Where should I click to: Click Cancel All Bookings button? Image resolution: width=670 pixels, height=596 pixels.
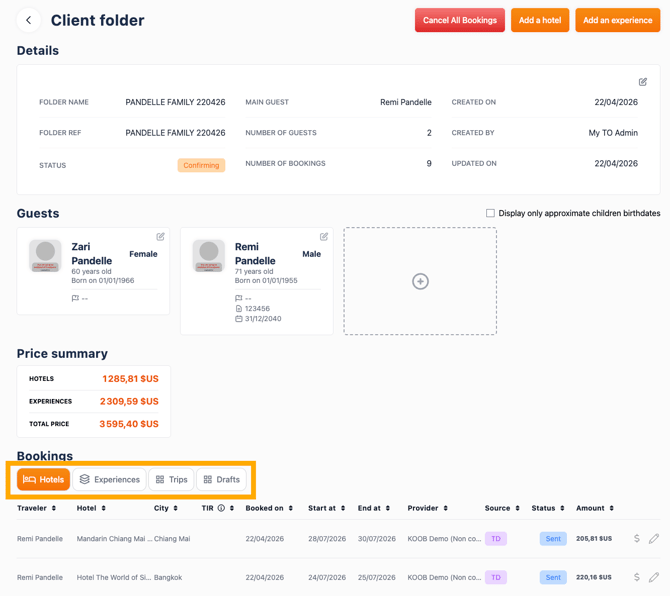(460, 20)
